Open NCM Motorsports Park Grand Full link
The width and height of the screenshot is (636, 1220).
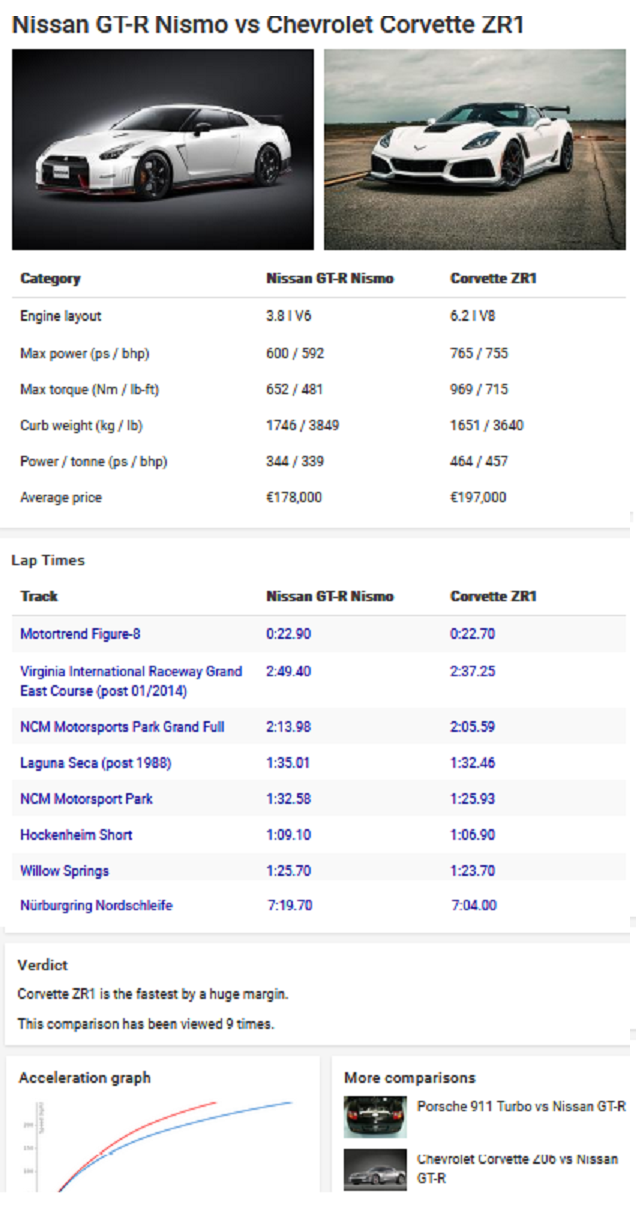(122, 727)
